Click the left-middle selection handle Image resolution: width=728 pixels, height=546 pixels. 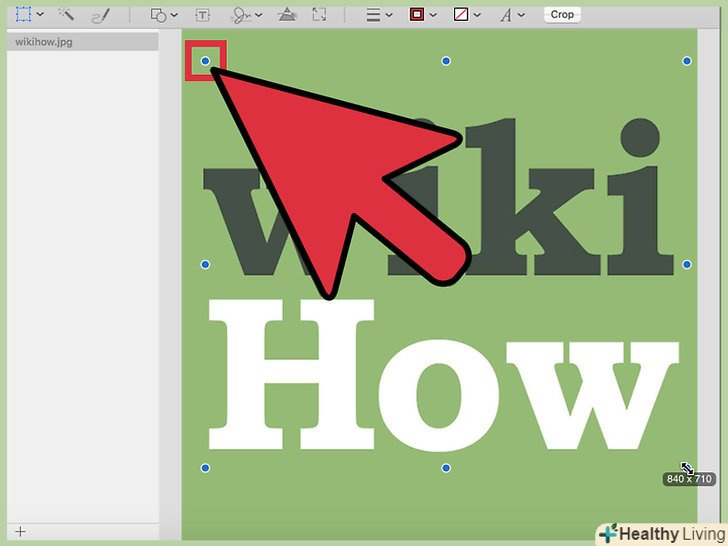coord(205,265)
